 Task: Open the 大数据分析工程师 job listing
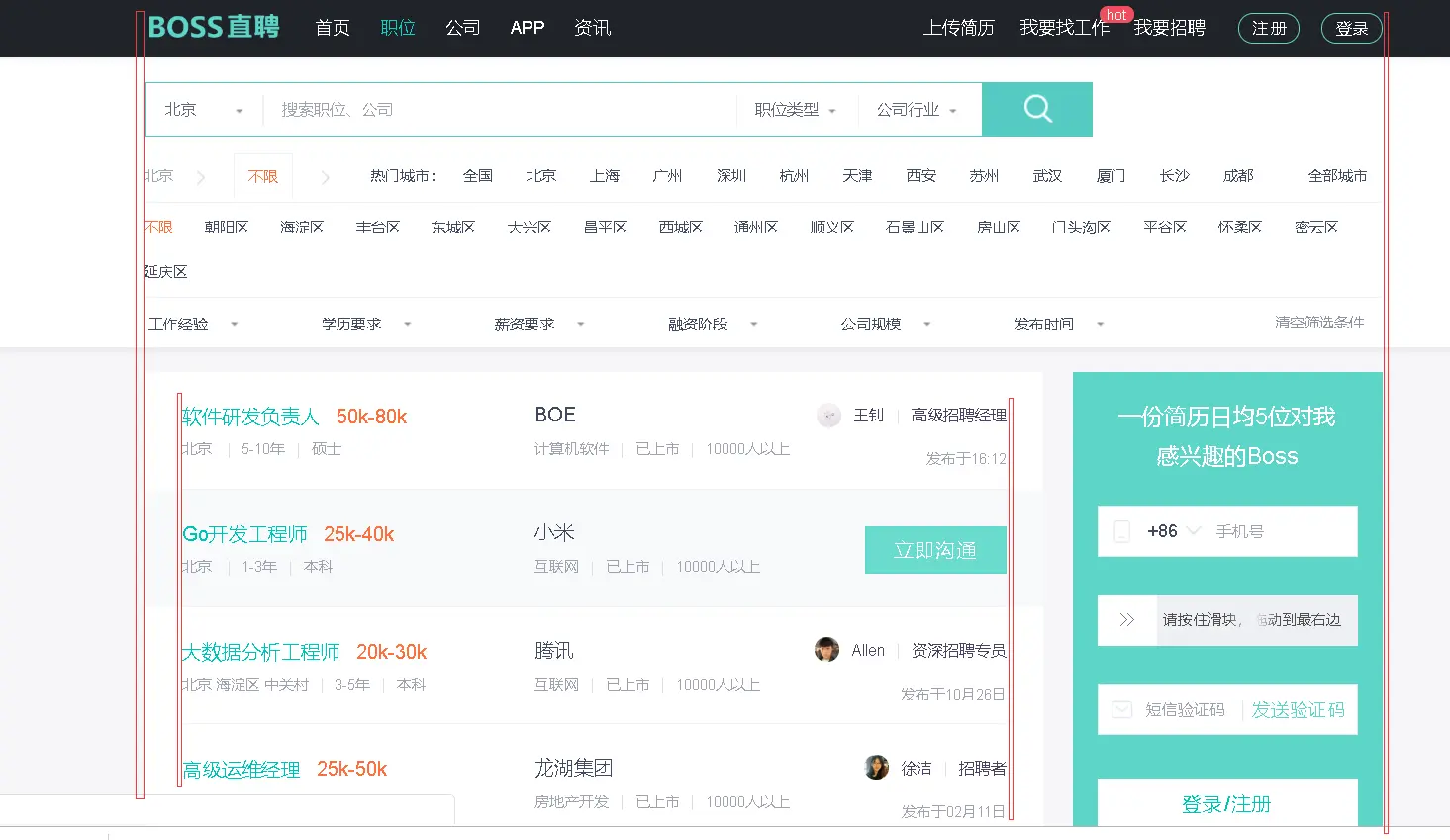(x=260, y=652)
